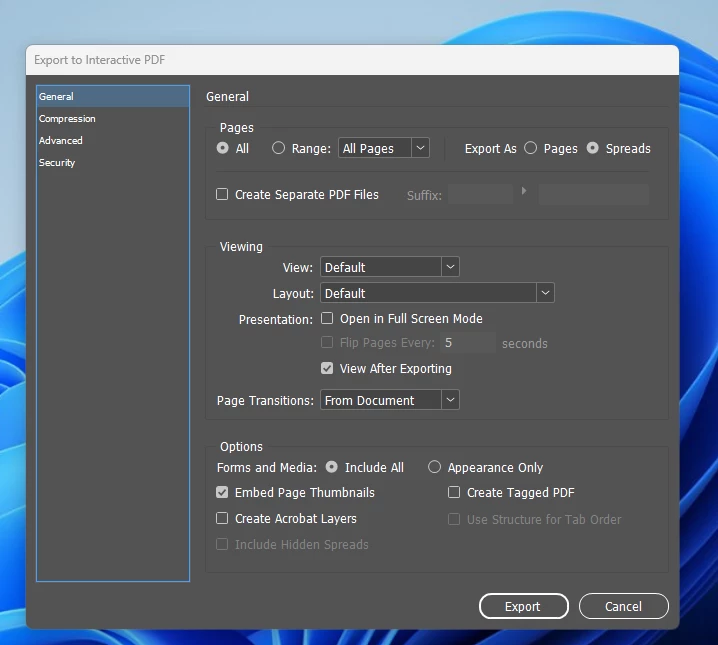
Task: Click the Export button
Action: [524, 606]
